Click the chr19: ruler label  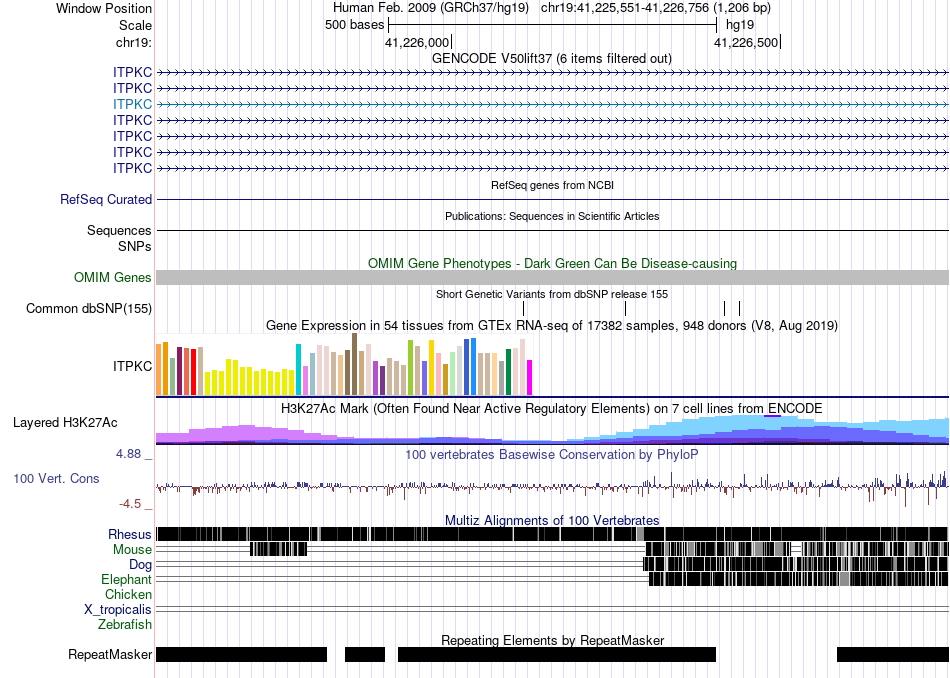133,42
